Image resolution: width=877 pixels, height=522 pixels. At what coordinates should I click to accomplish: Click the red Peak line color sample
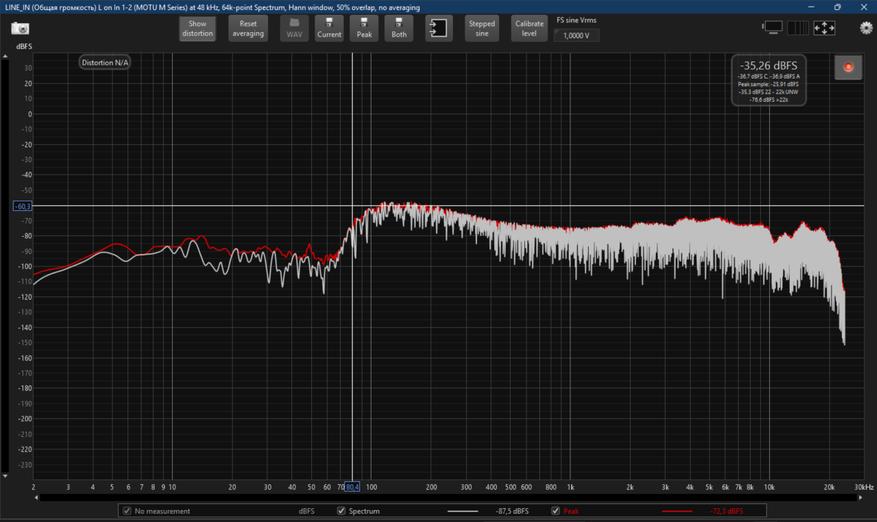point(678,511)
